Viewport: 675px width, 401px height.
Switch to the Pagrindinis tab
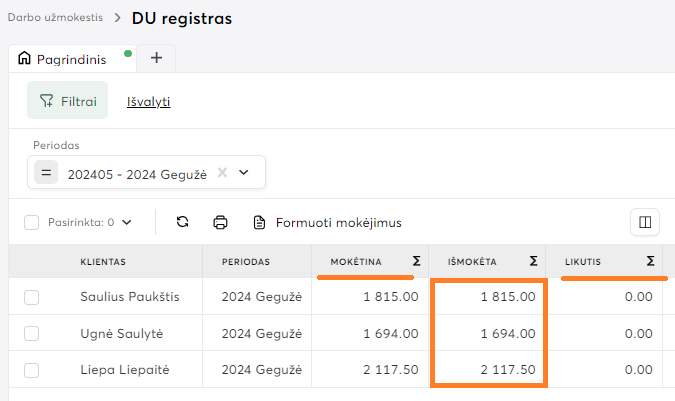70,59
